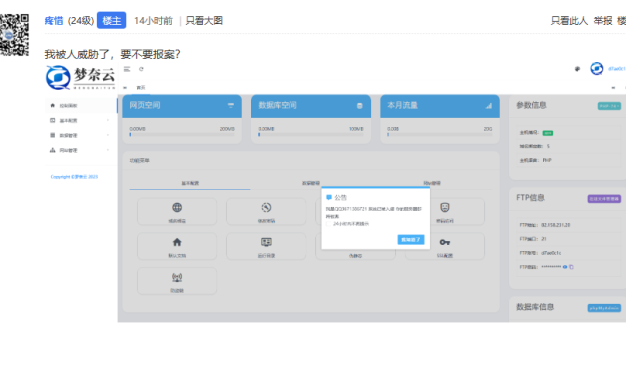This screenshot has height=386, width=626.
Task: Click the 举报 report link
Action: pyautogui.click(x=602, y=21)
